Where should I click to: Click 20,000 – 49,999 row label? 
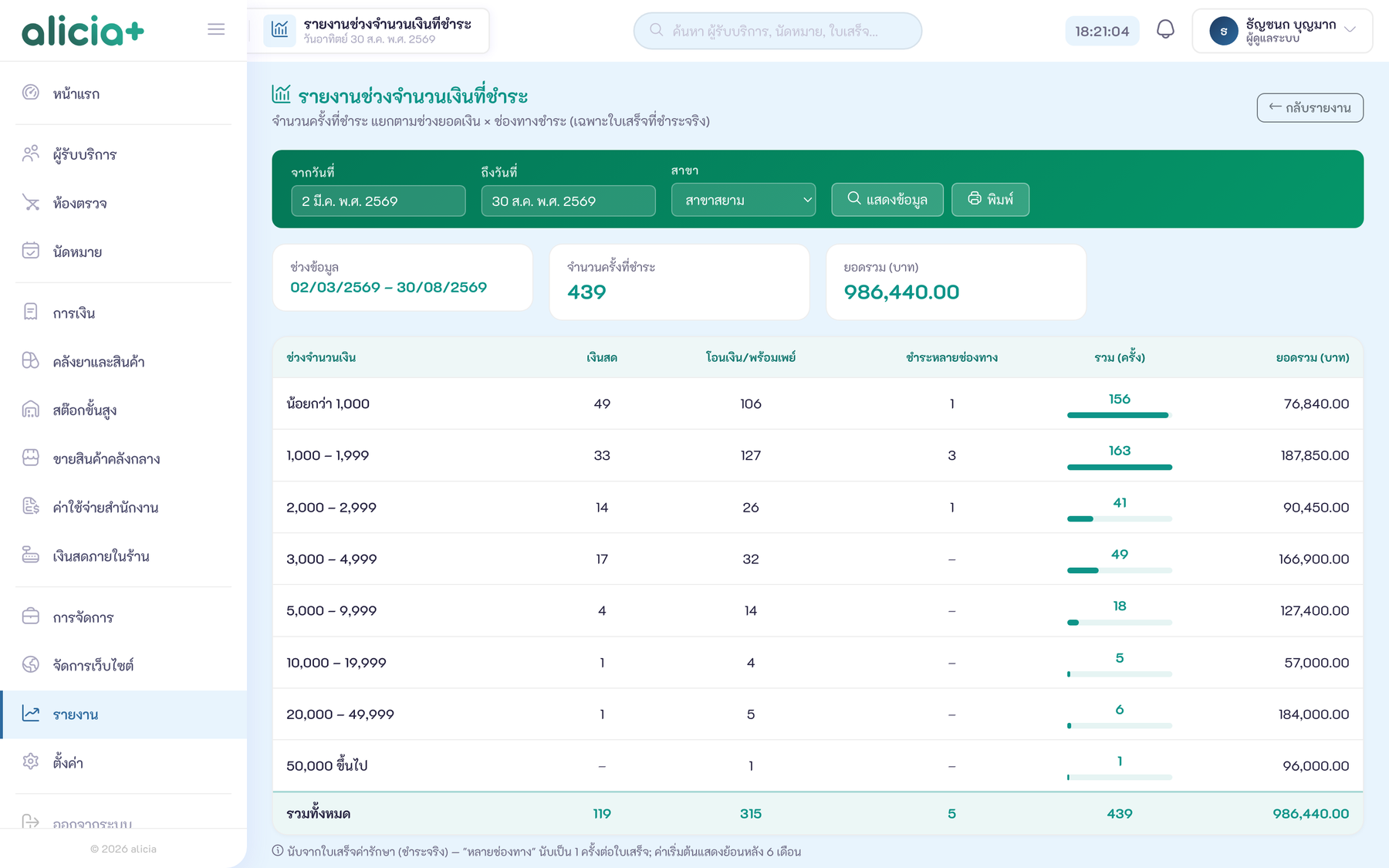tap(340, 714)
